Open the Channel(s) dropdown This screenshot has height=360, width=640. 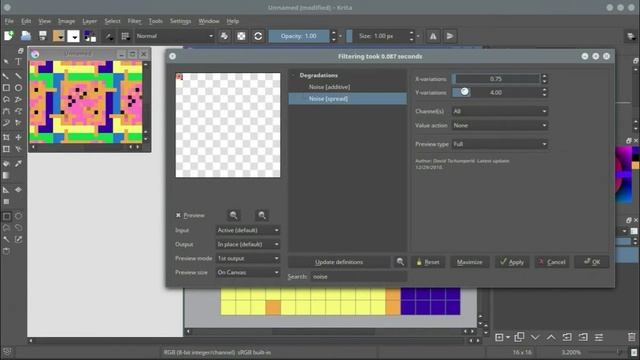click(x=500, y=111)
